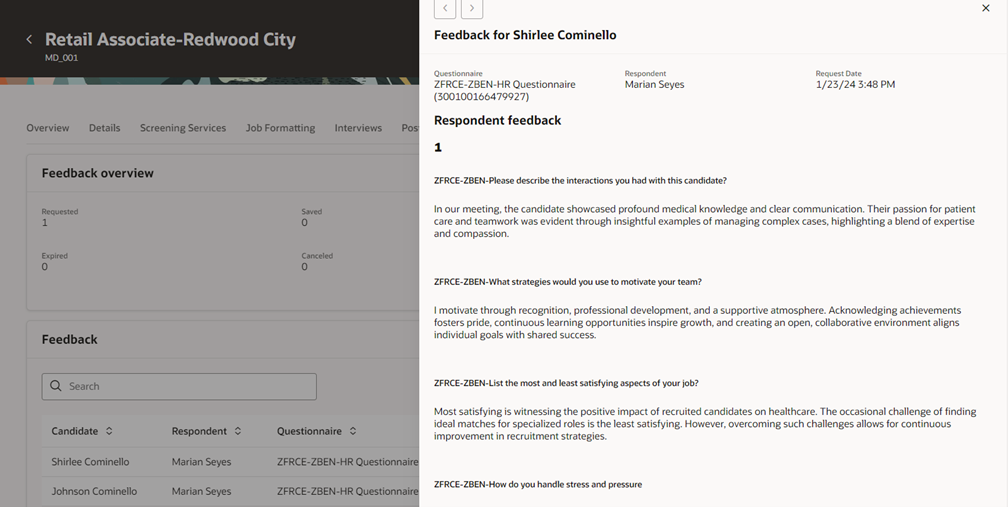Open the Interviews tab
1008x507 pixels.
tap(358, 128)
